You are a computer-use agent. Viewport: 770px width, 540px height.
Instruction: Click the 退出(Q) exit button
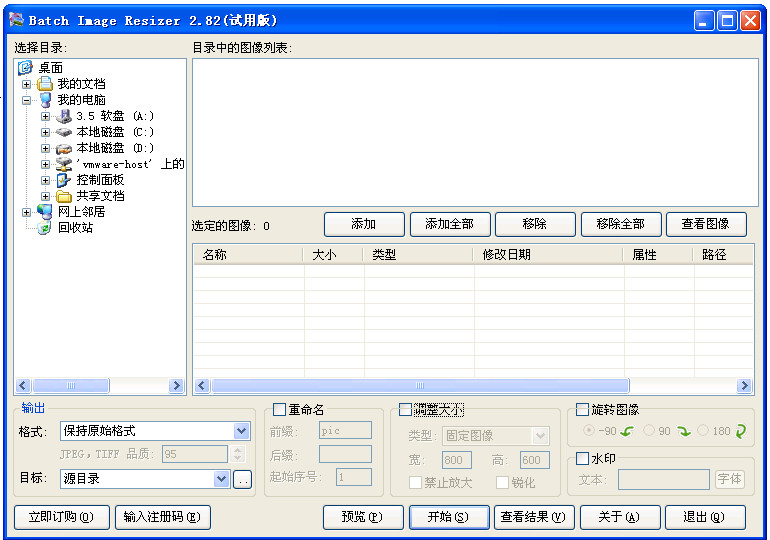click(x=705, y=517)
